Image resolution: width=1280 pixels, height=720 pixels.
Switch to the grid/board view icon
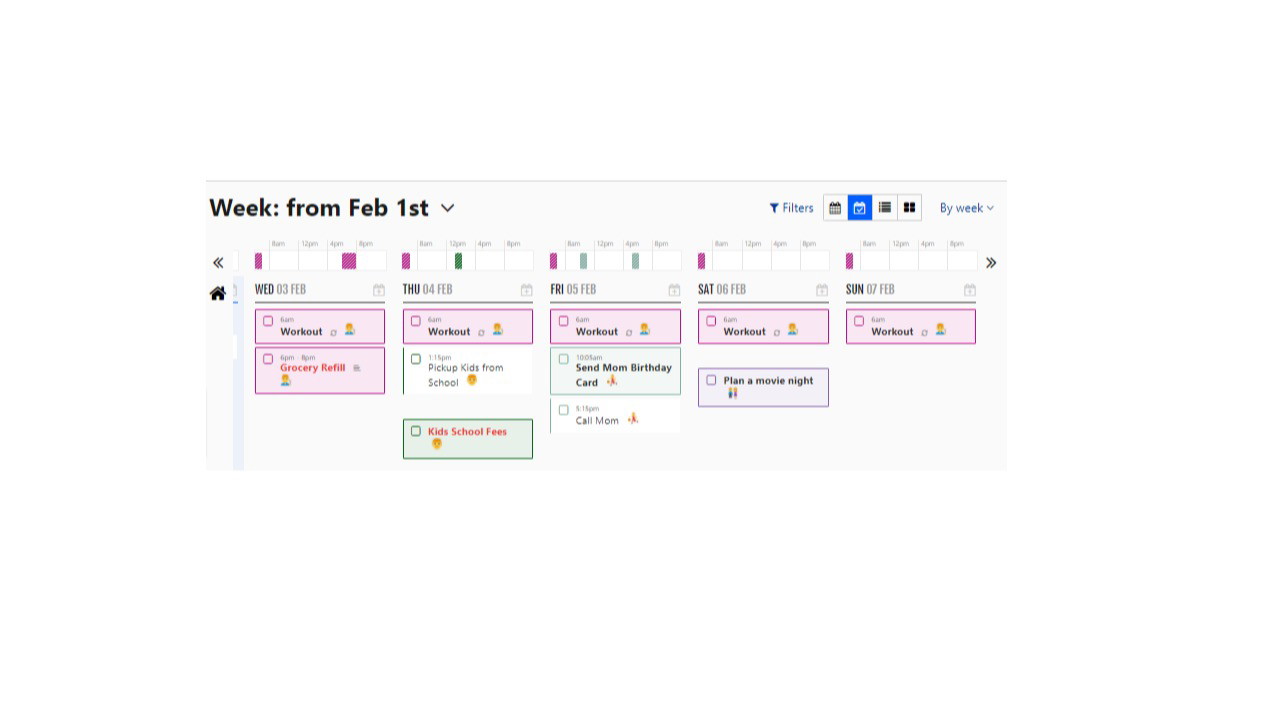[909, 208]
